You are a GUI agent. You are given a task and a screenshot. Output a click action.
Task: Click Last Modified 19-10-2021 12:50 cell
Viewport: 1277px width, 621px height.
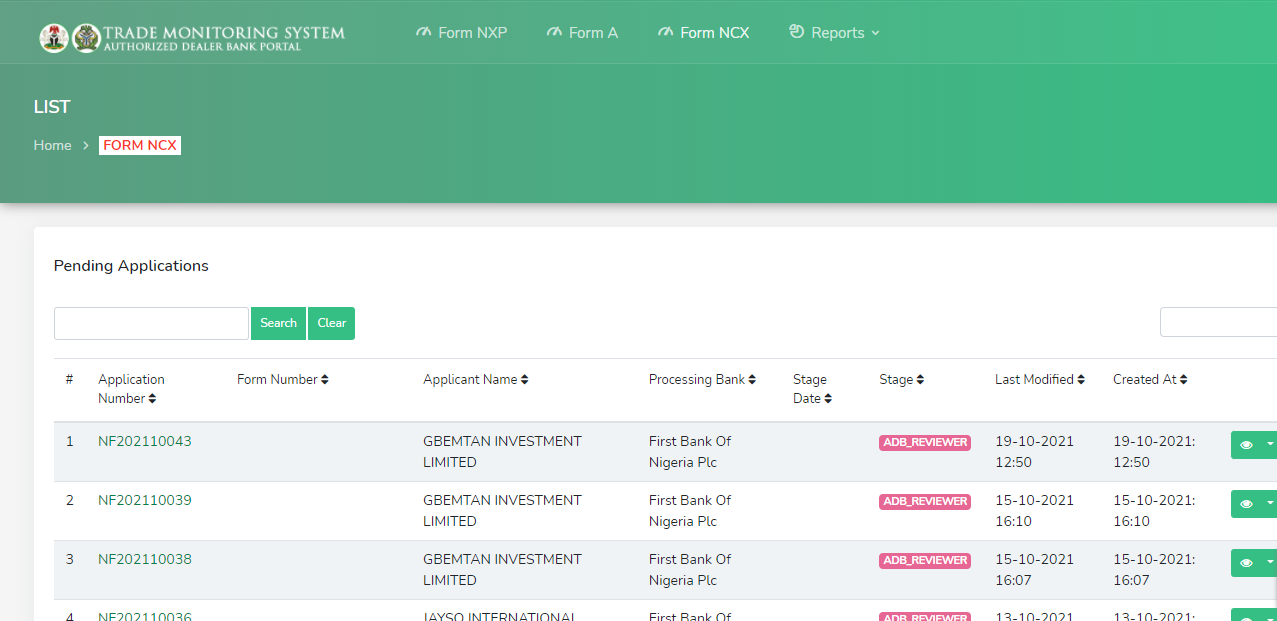(x=1034, y=452)
